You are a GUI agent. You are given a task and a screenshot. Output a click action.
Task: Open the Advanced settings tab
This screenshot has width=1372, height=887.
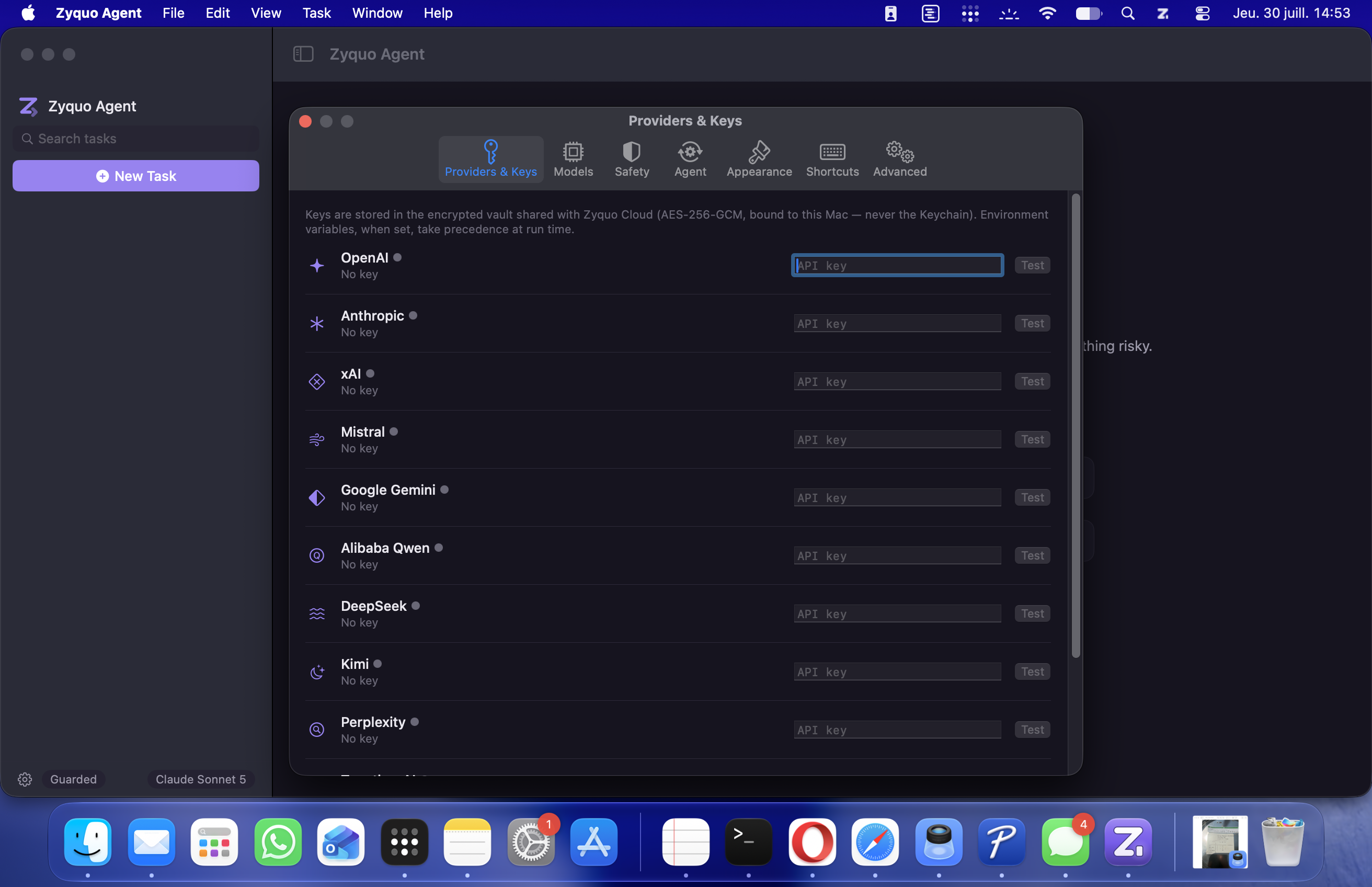pos(899,159)
